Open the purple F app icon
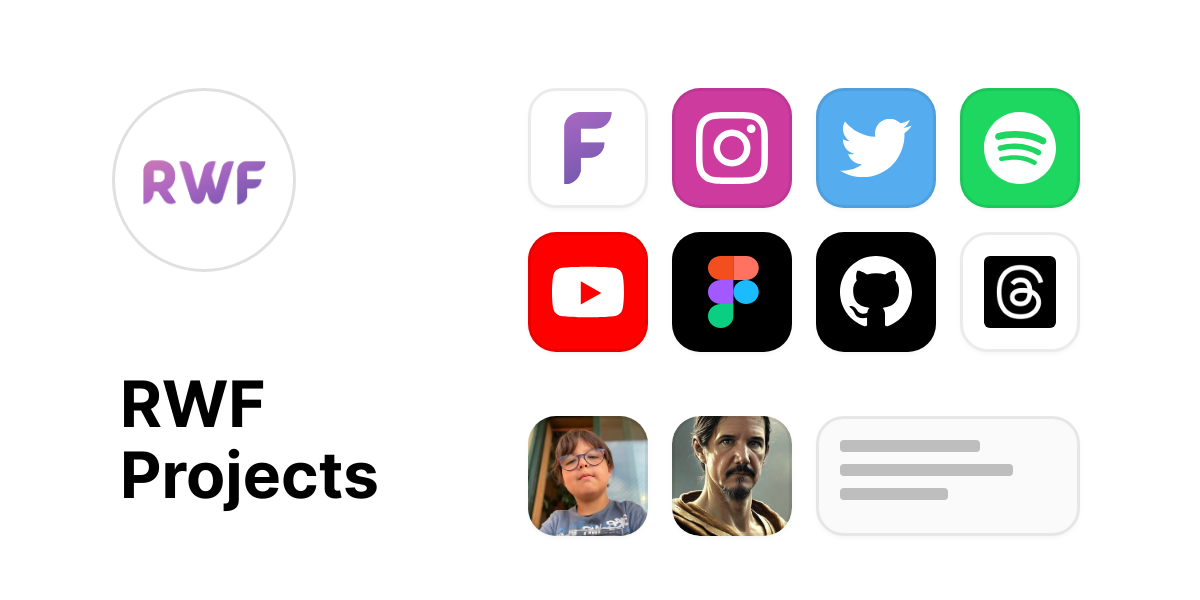 tap(588, 148)
